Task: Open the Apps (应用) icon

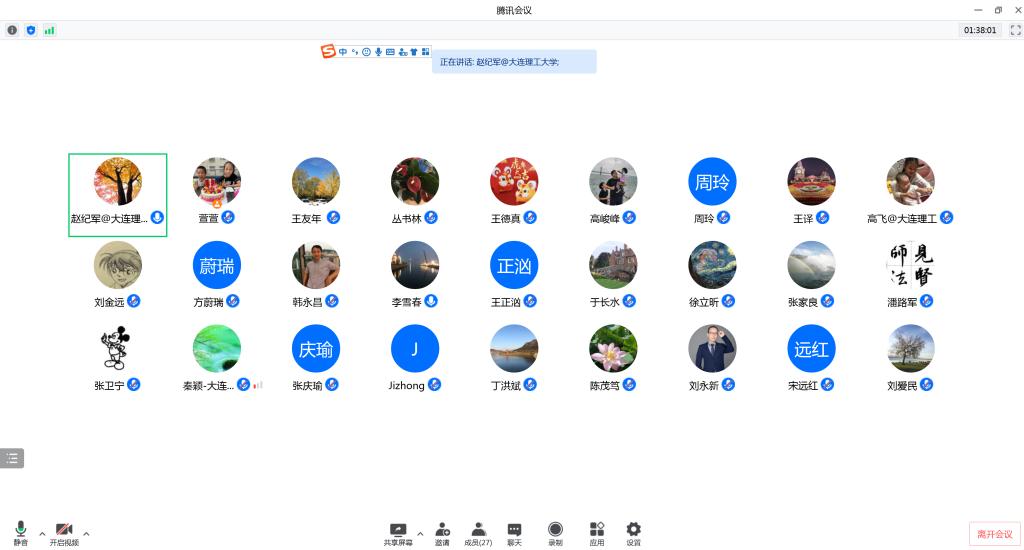Action: [597, 532]
